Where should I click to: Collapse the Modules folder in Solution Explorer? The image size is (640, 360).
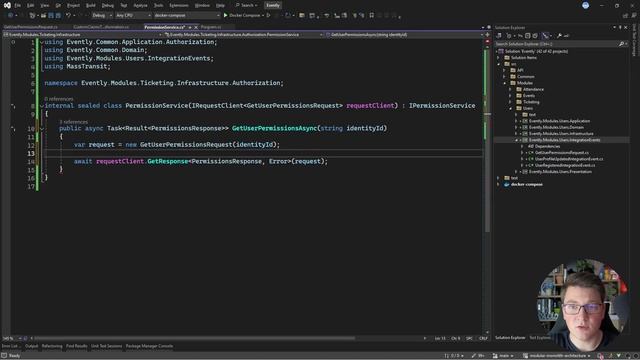pos(505,83)
